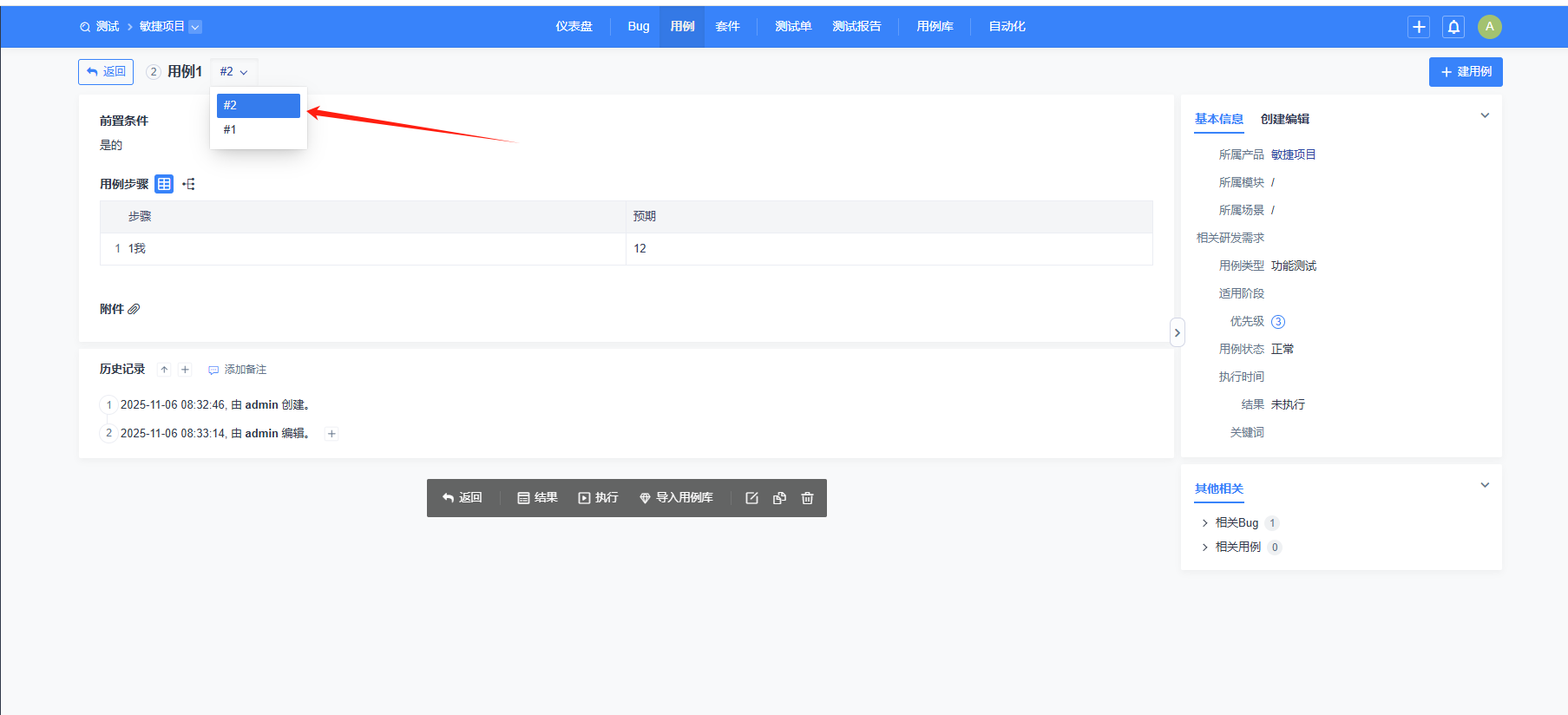
Task: Click the precondition text 是的
Action: tap(111, 146)
